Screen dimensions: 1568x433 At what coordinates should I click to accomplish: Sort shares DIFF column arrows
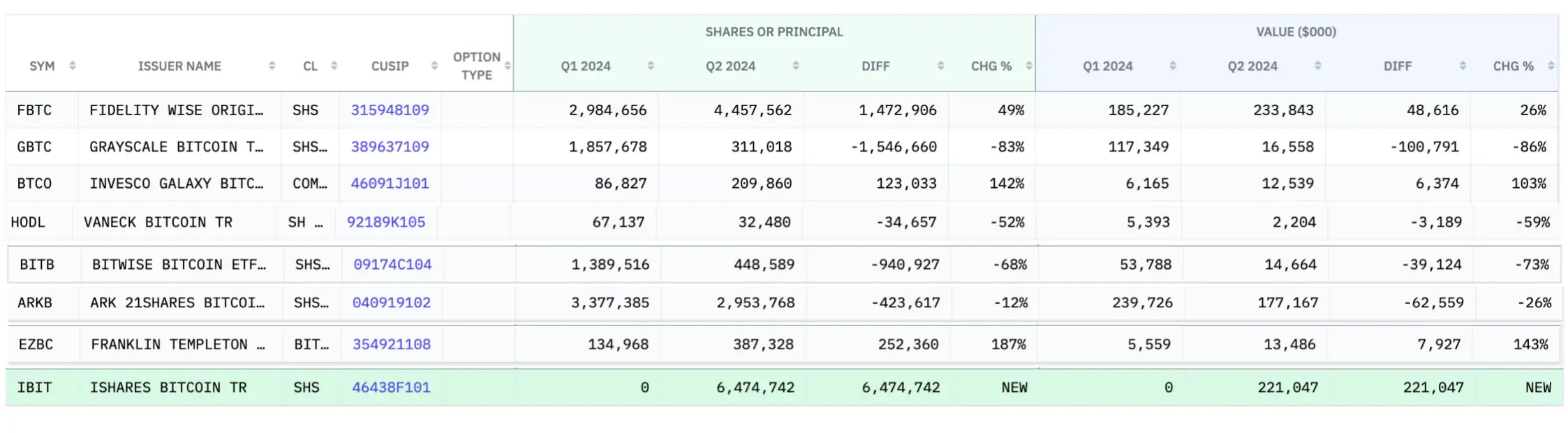(941, 66)
